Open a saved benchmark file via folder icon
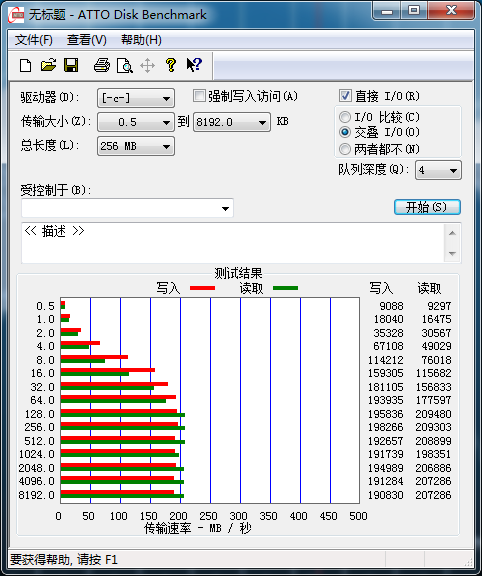Viewport: 482px width, 576px height. pyautogui.click(x=48, y=65)
